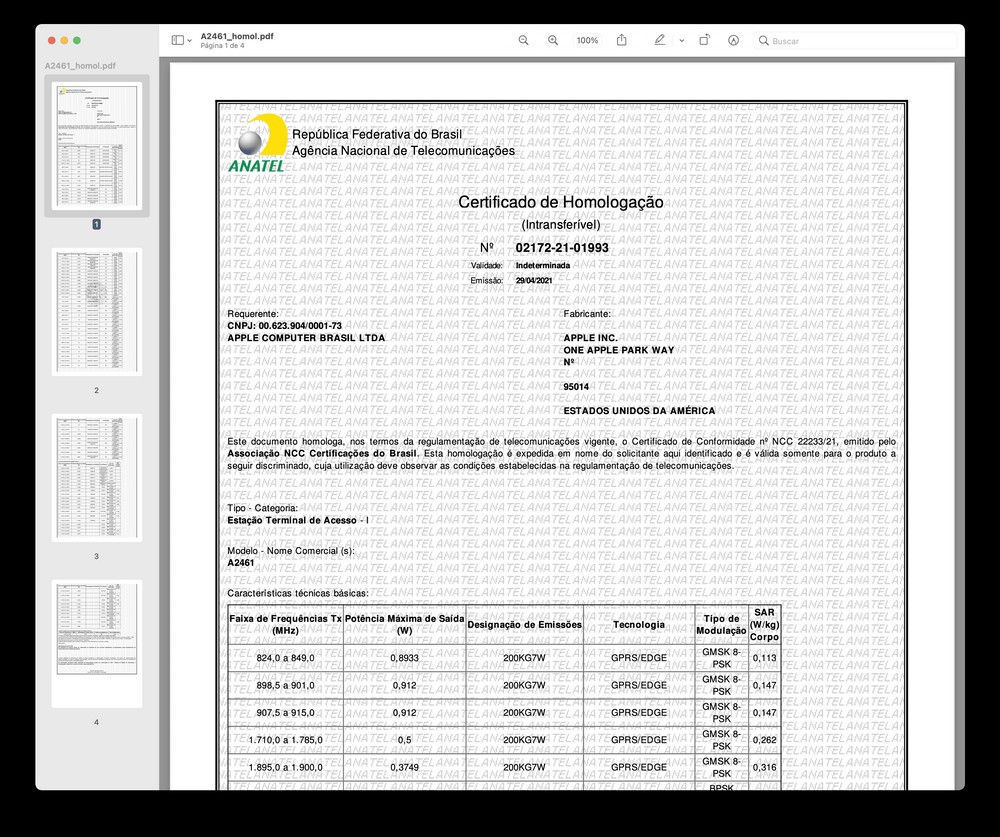The width and height of the screenshot is (1000, 837).
Task: Activate the Markup pen tool
Action: pyautogui.click(x=660, y=40)
